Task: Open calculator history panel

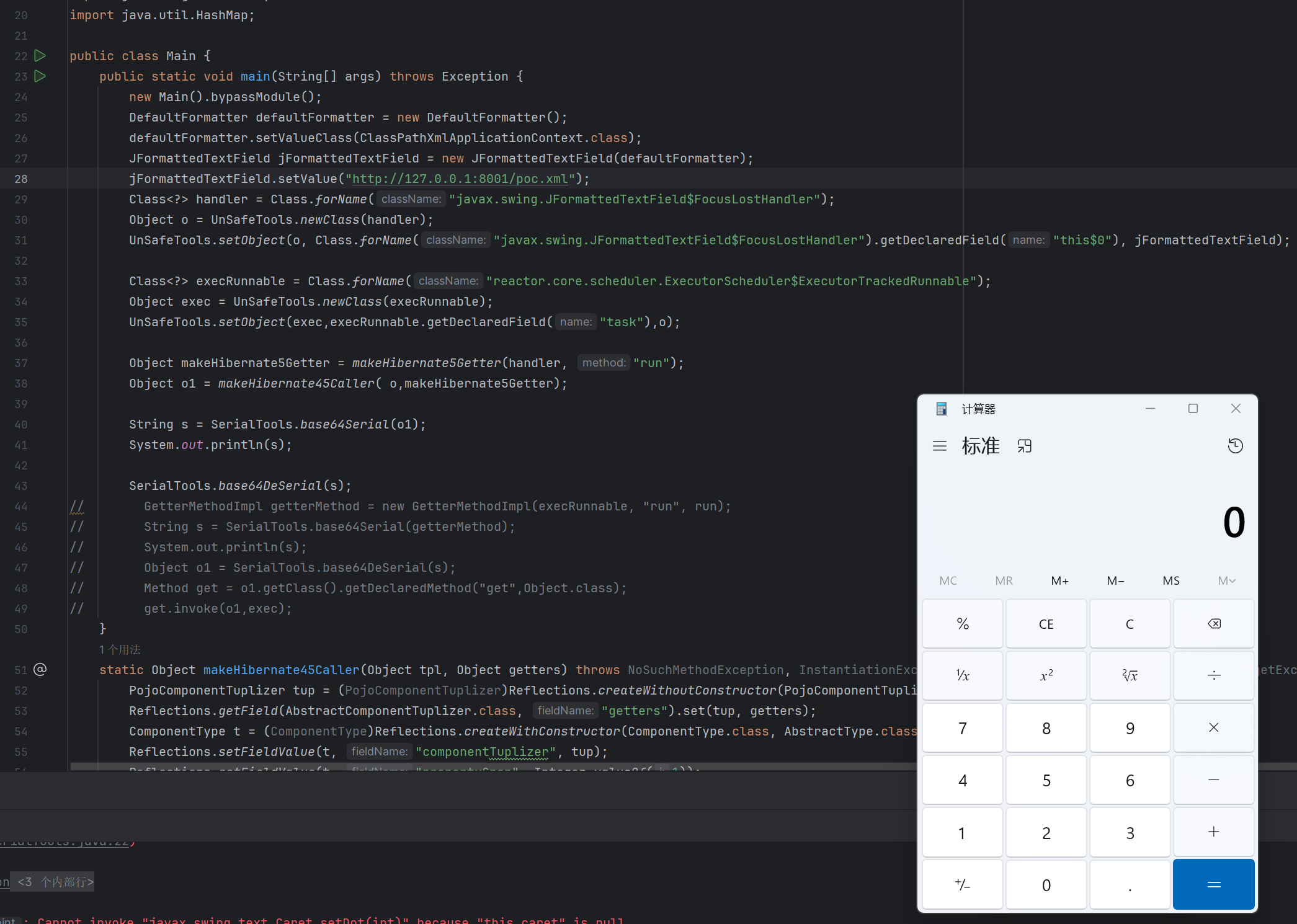Action: coord(1235,446)
